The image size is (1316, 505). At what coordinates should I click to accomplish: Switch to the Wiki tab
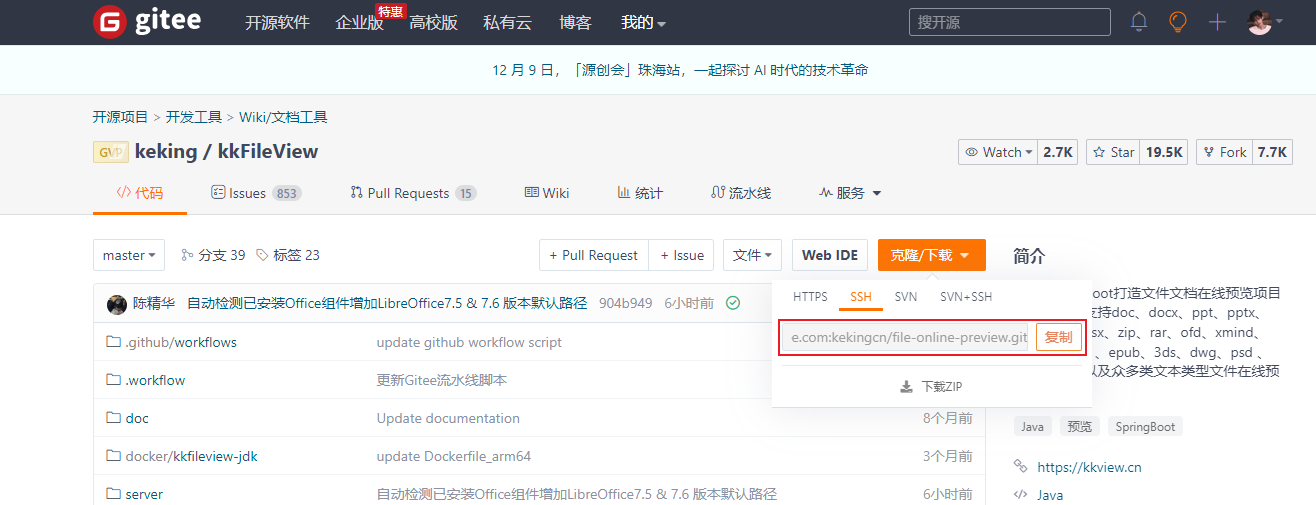pyautogui.click(x=547, y=193)
